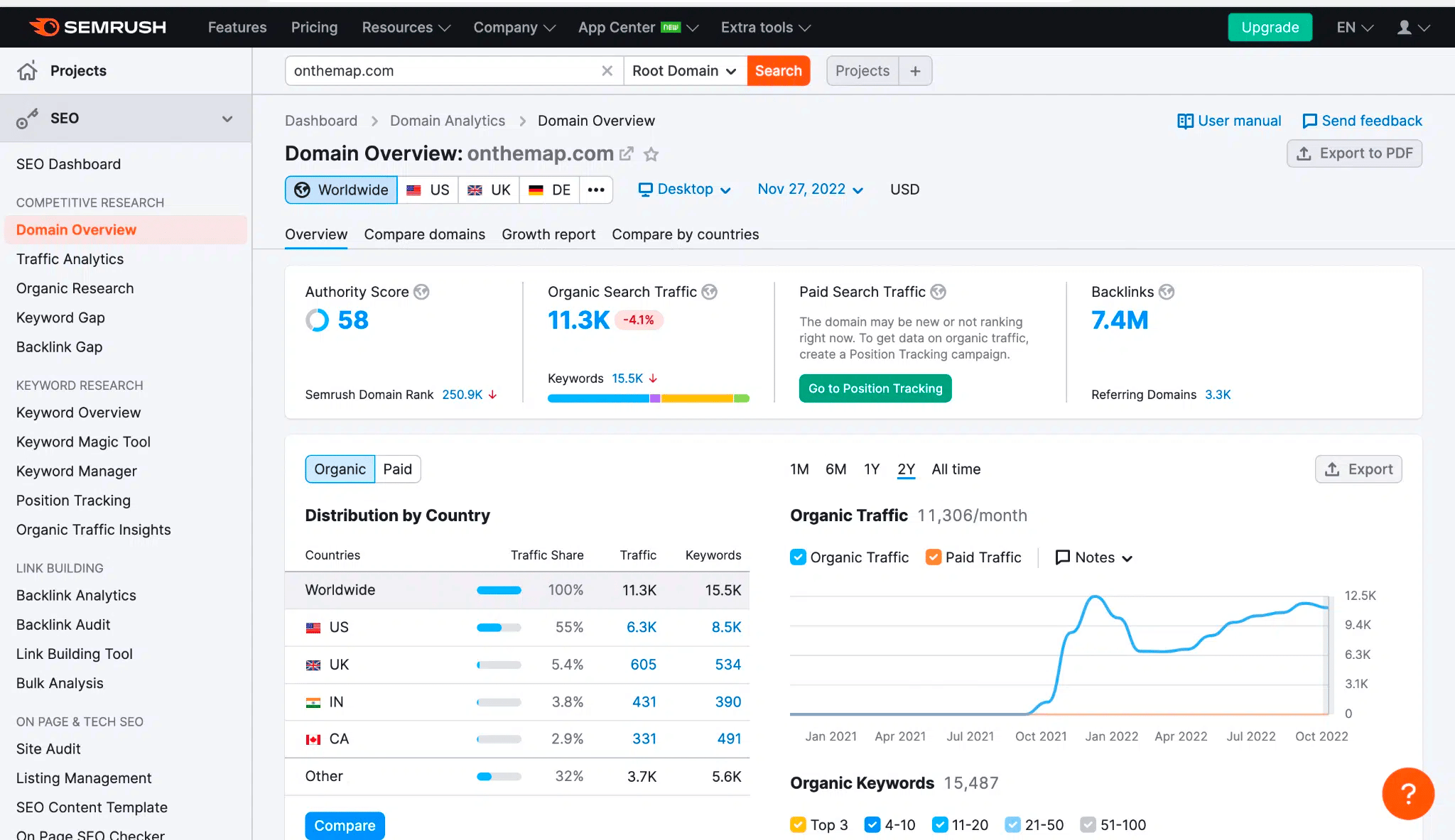
Task: Click the Notes speech bubble icon
Action: click(x=1062, y=557)
